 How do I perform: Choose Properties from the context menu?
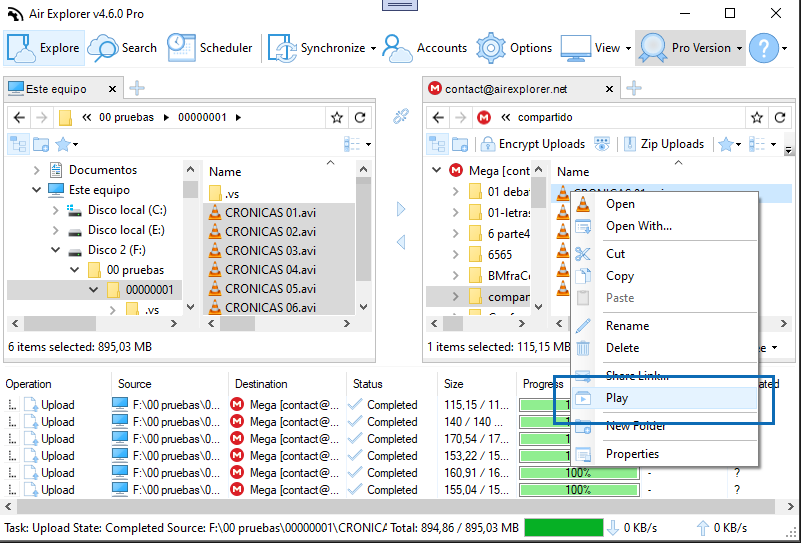[x=664, y=454]
